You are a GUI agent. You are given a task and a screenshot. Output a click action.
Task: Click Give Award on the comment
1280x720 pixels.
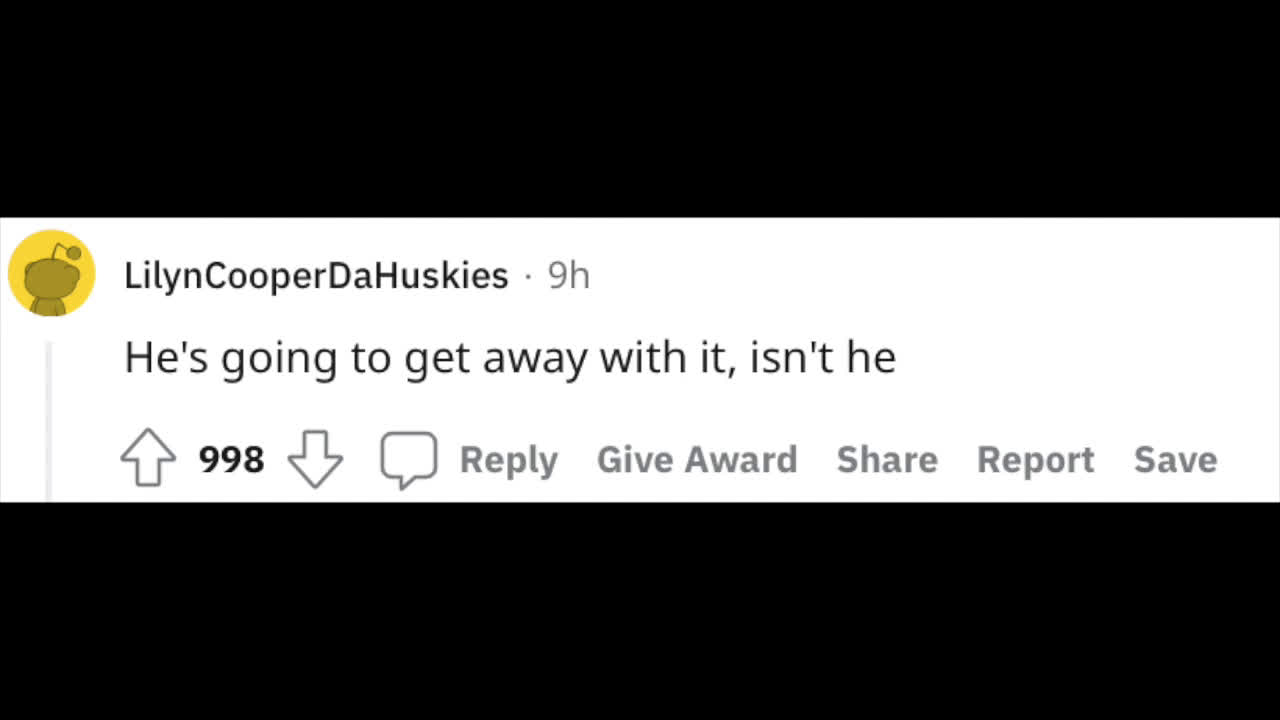pyautogui.click(x=697, y=460)
